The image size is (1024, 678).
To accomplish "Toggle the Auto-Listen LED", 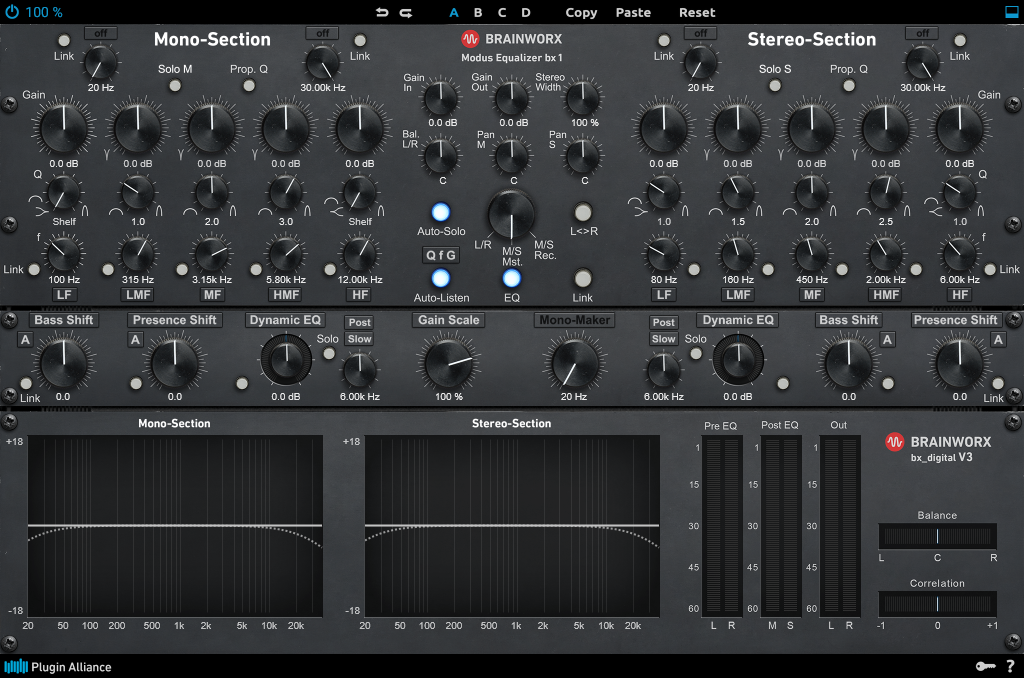I will click(x=441, y=278).
